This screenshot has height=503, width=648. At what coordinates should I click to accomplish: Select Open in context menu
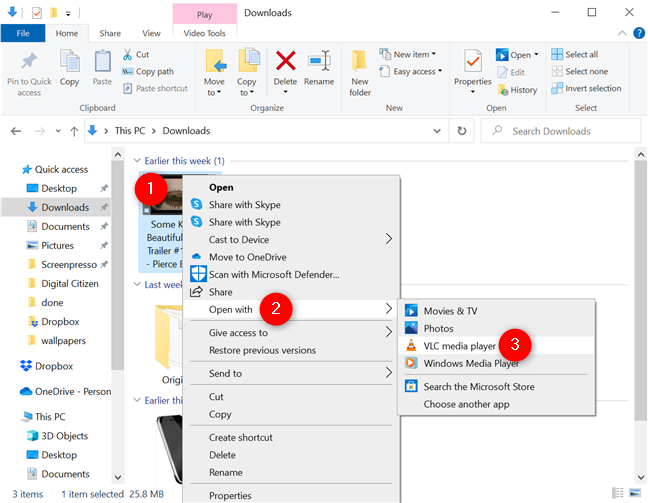click(x=291, y=187)
